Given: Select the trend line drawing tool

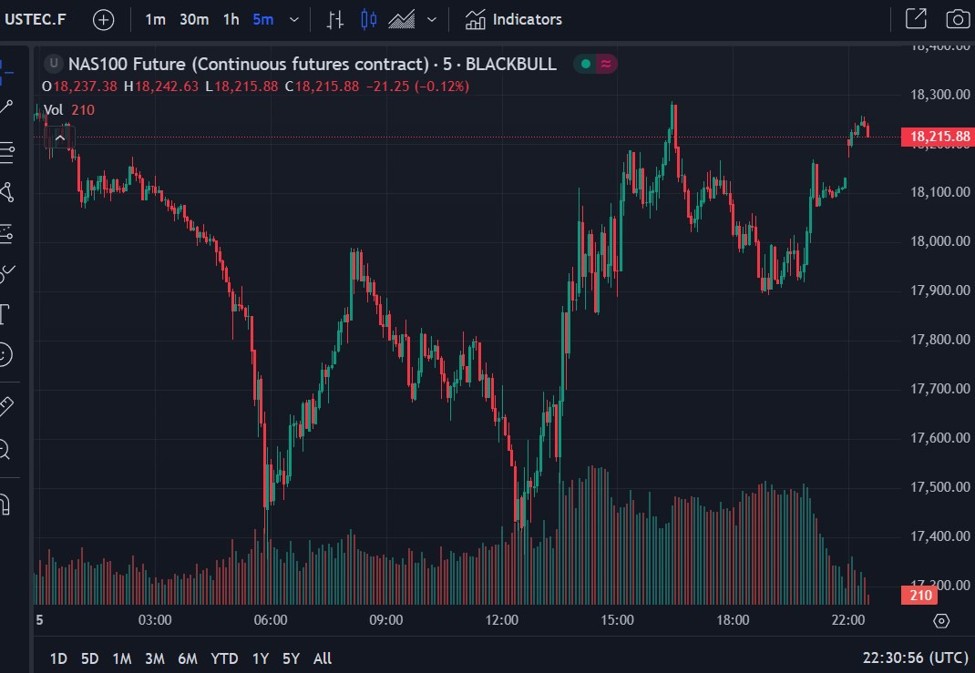Looking at the screenshot, I should click(x=5, y=107).
